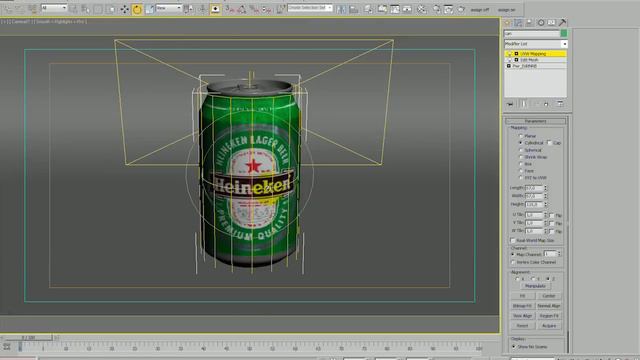This screenshot has width=640, height=360.
Task: Toggle the V Tile Flip checkbox
Action: (x=551, y=223)
